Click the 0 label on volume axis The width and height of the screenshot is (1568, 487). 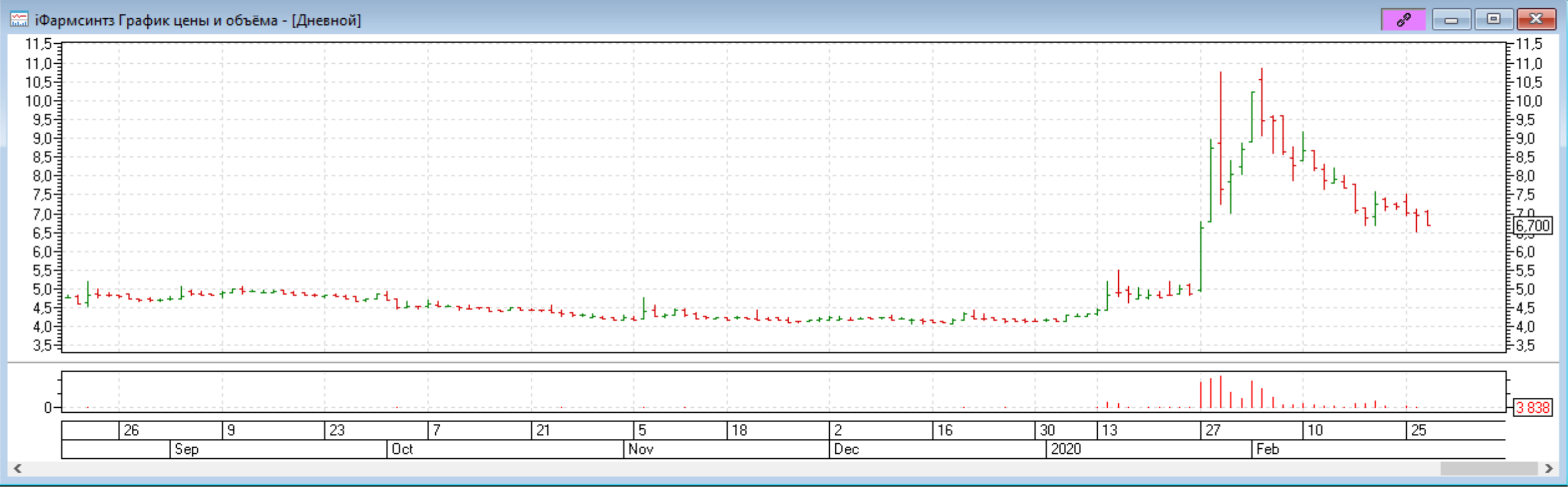pos(48,407)
